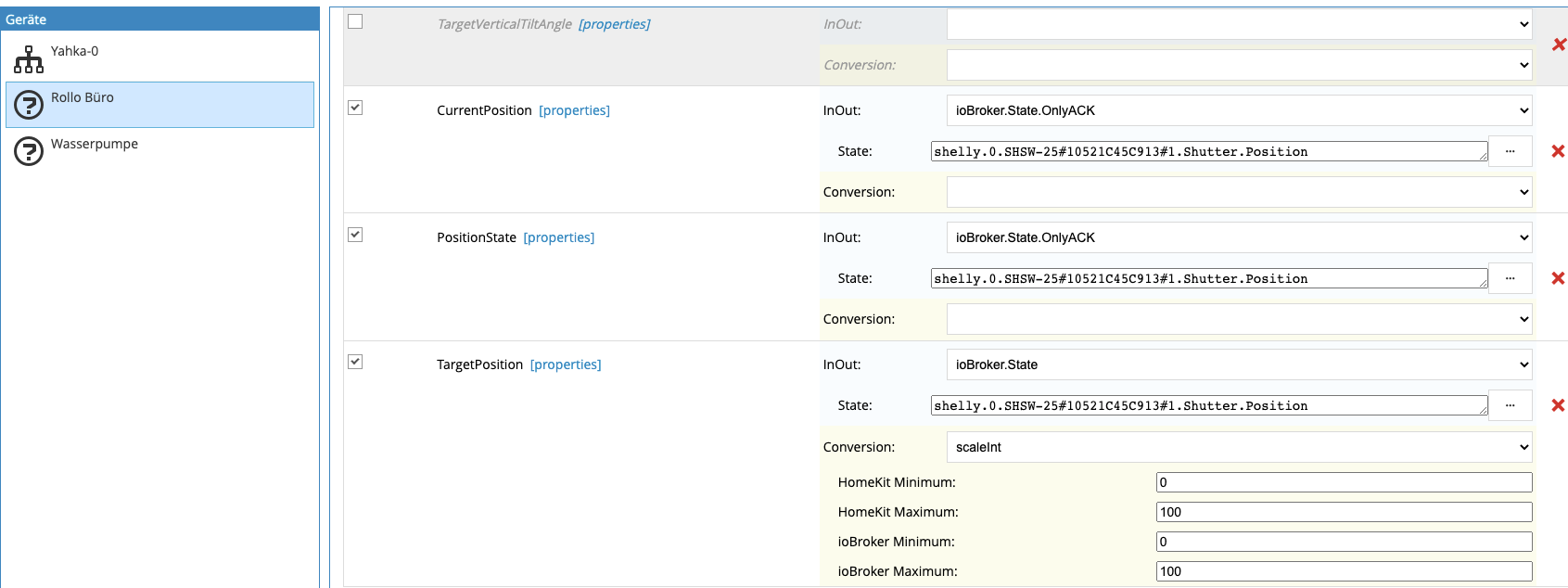
Task: Select Rollo Büro device entry
Action: click(83, 97)
